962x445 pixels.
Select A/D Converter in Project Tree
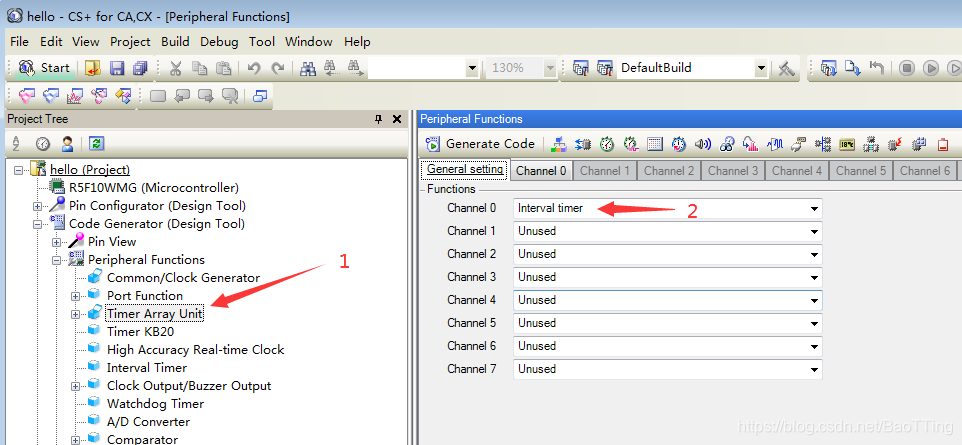(x=148, y=422)
